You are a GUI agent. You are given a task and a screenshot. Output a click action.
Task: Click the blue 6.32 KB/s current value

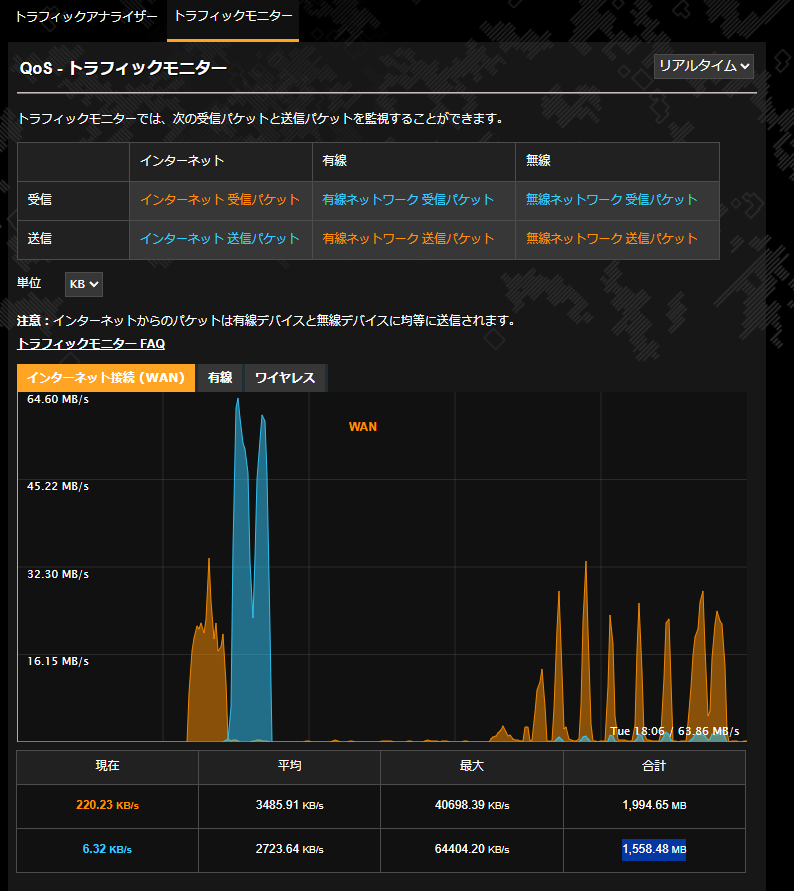click(x=107, y=850)
